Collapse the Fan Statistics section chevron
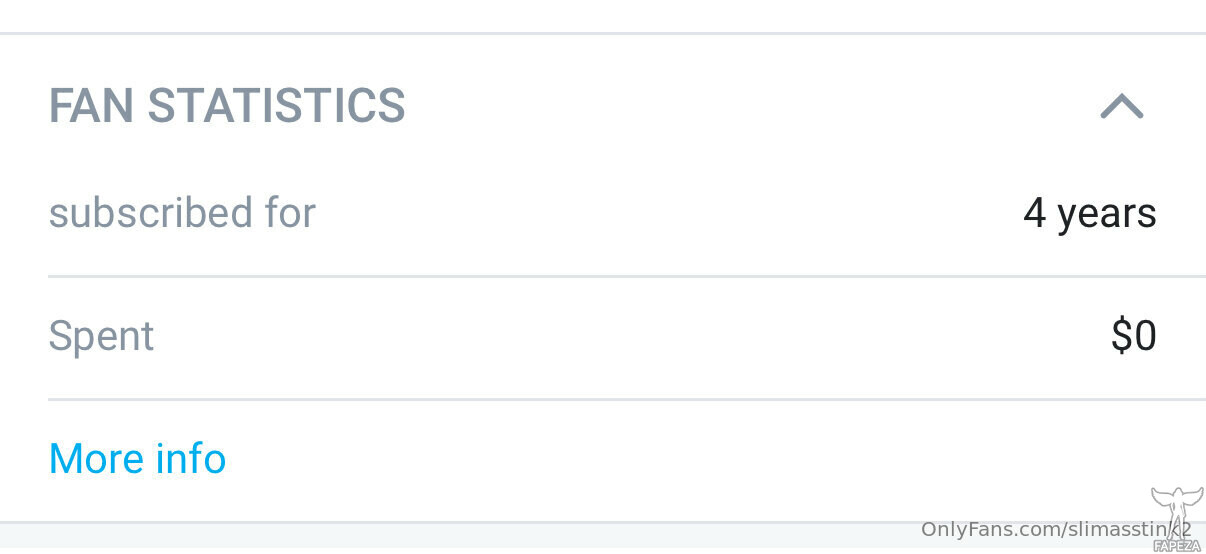Image resolution: width=1206 pixels, height=554 pixels. tap(1122, 106)
